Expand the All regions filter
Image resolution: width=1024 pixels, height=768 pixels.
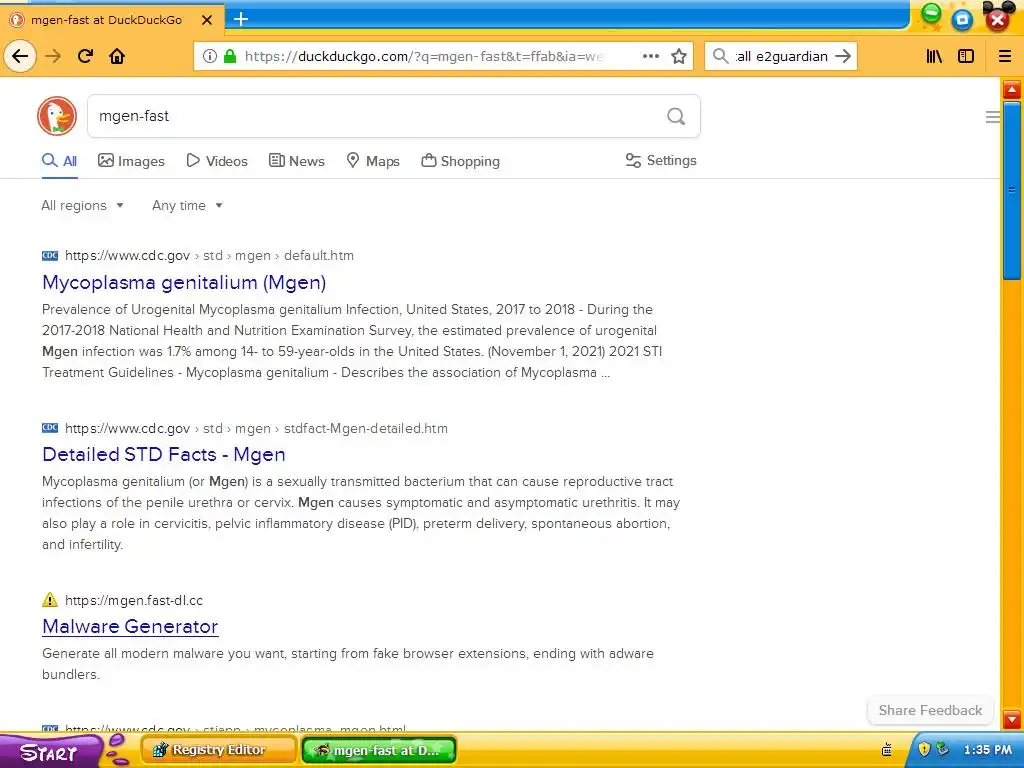point(82,205)
